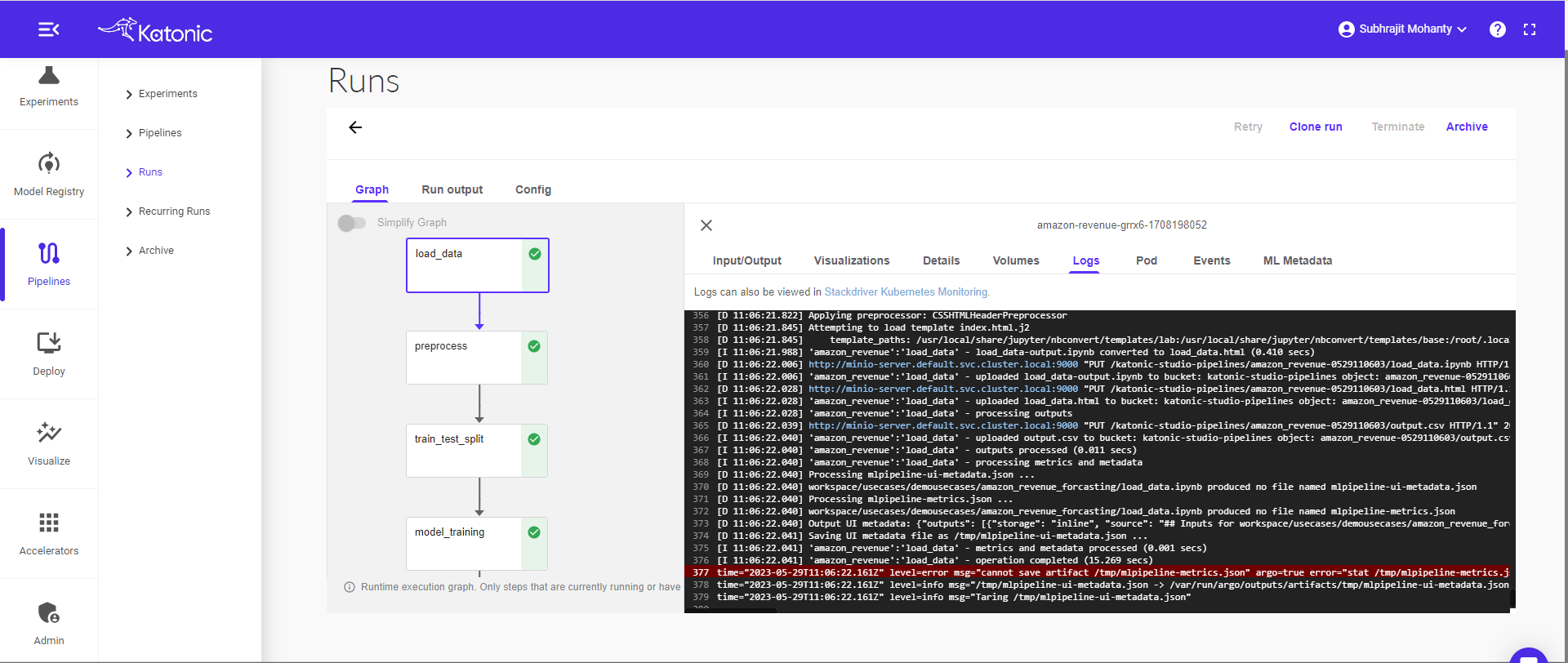This screenshot has width=1568, height=663.
Task: Close the step details panel
Action: pos(706,225)
